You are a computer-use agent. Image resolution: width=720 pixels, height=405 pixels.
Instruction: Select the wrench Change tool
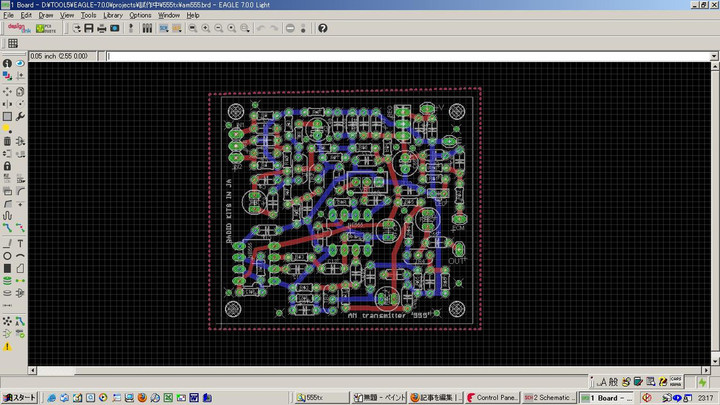pos(20,115)
